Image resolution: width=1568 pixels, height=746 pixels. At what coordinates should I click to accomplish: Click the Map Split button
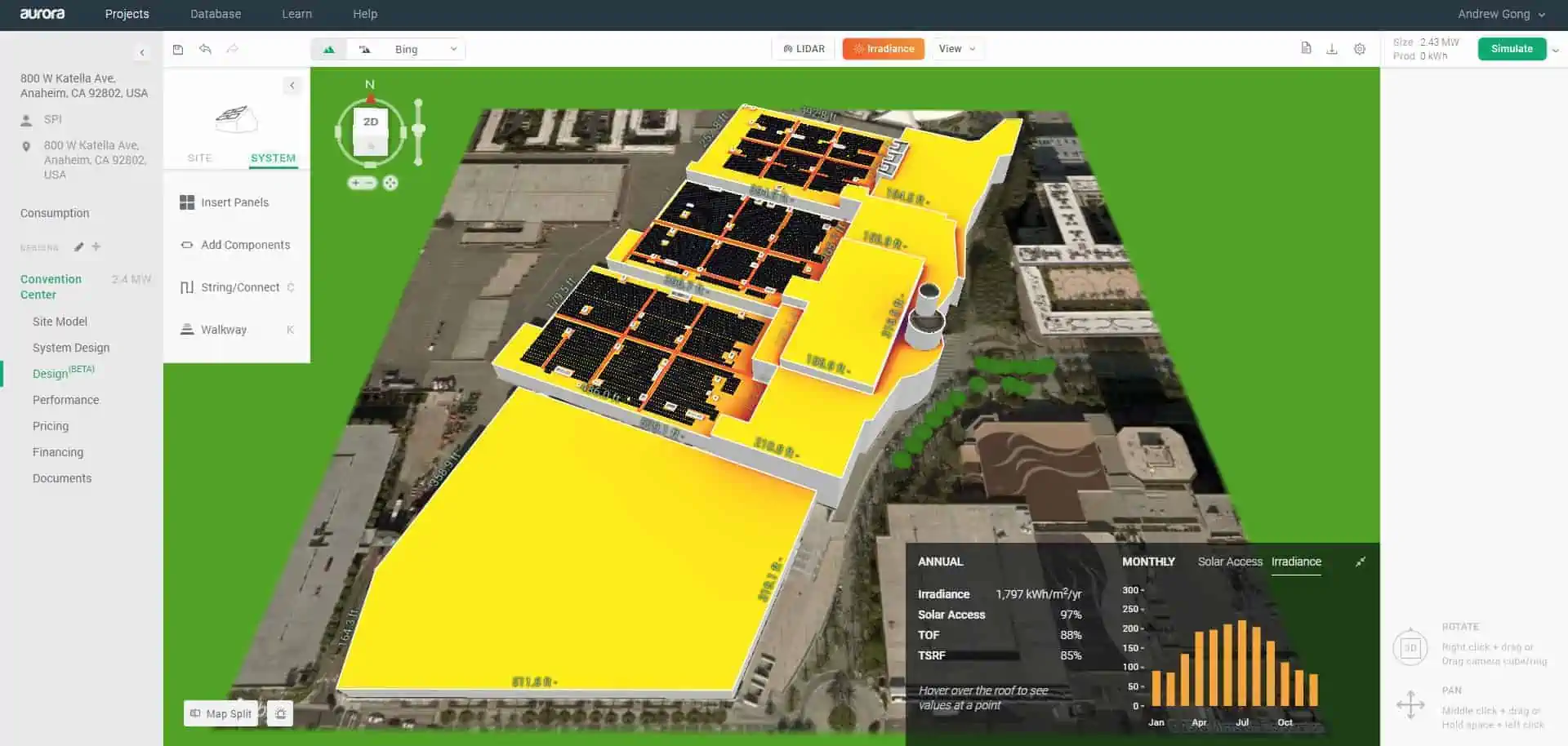[220, 713]
